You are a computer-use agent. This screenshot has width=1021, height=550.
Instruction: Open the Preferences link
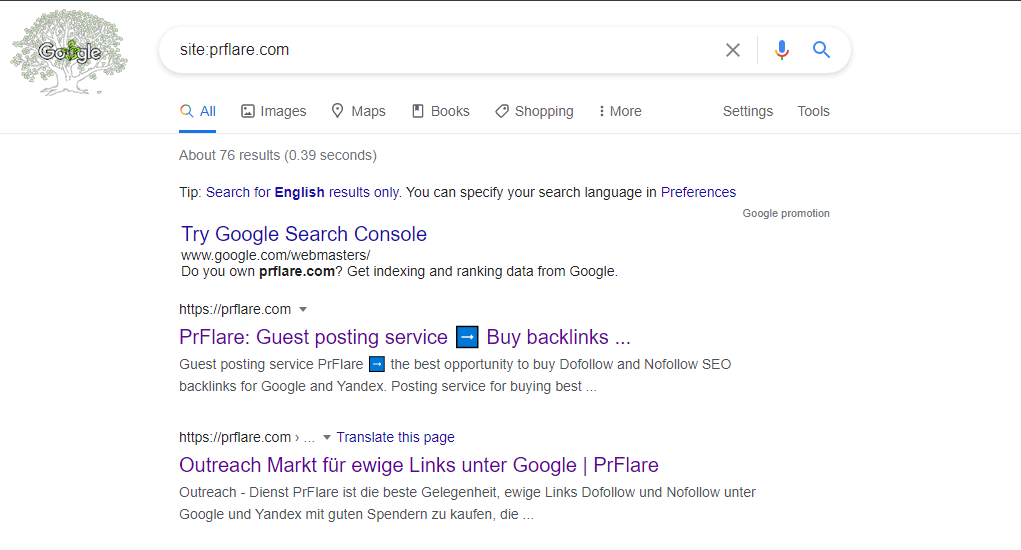coord(698,193)
